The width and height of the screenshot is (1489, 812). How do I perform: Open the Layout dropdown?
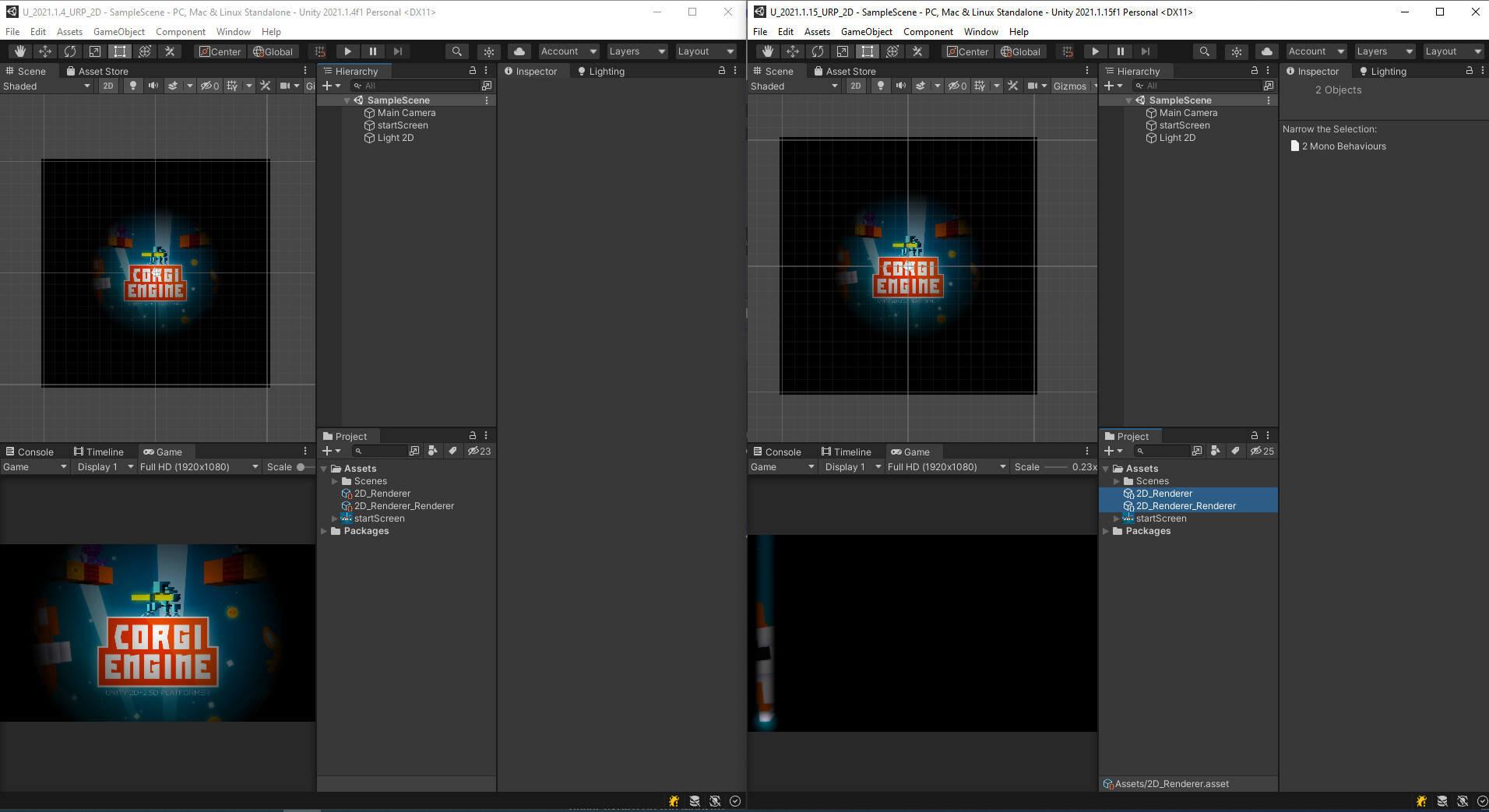(704, 51)
